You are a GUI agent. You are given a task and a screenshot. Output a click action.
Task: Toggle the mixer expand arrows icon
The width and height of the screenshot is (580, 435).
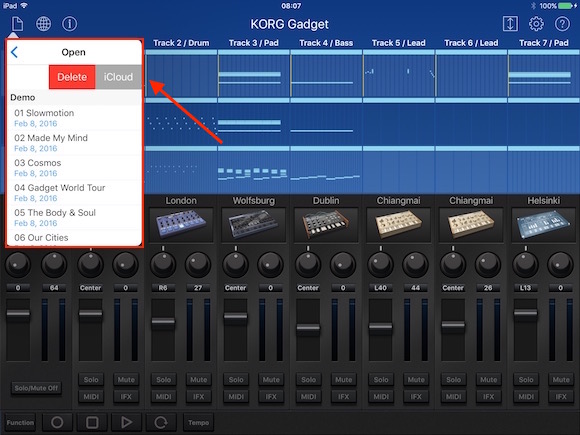tap(510, 24)
